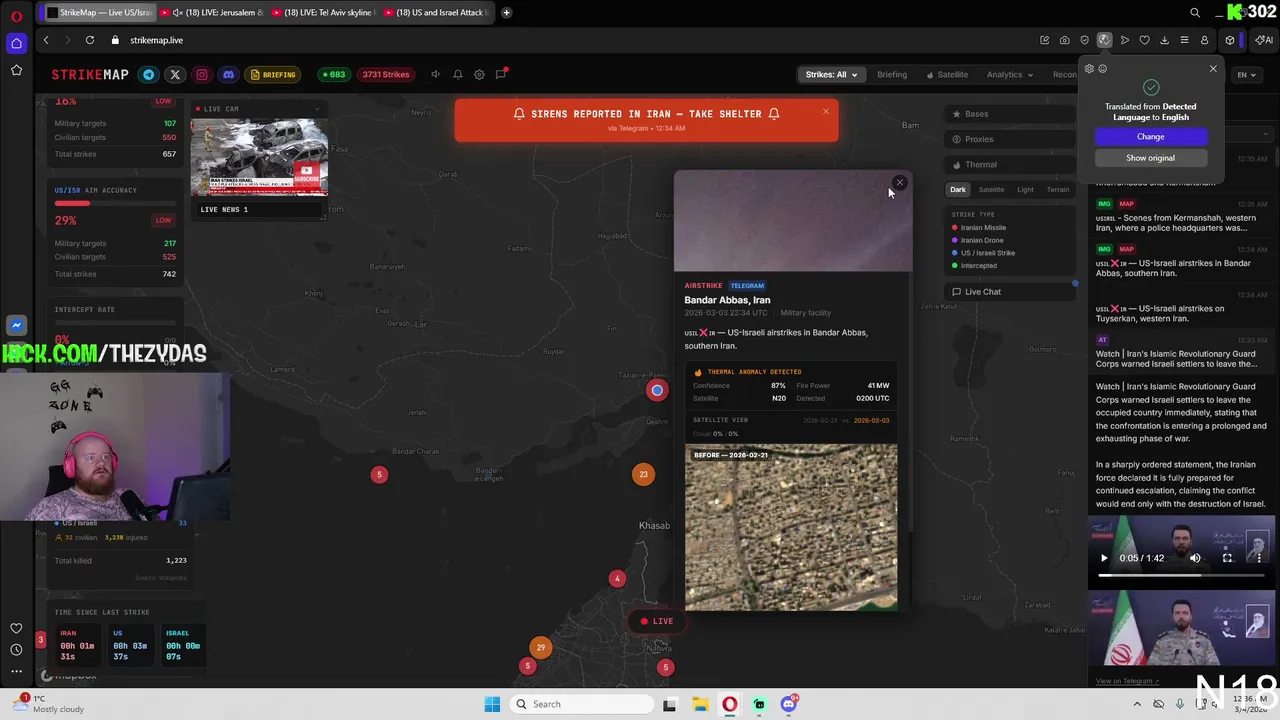Switch map style to Terrain
Screen dimensions: 1280x720
pos(1058,189)
